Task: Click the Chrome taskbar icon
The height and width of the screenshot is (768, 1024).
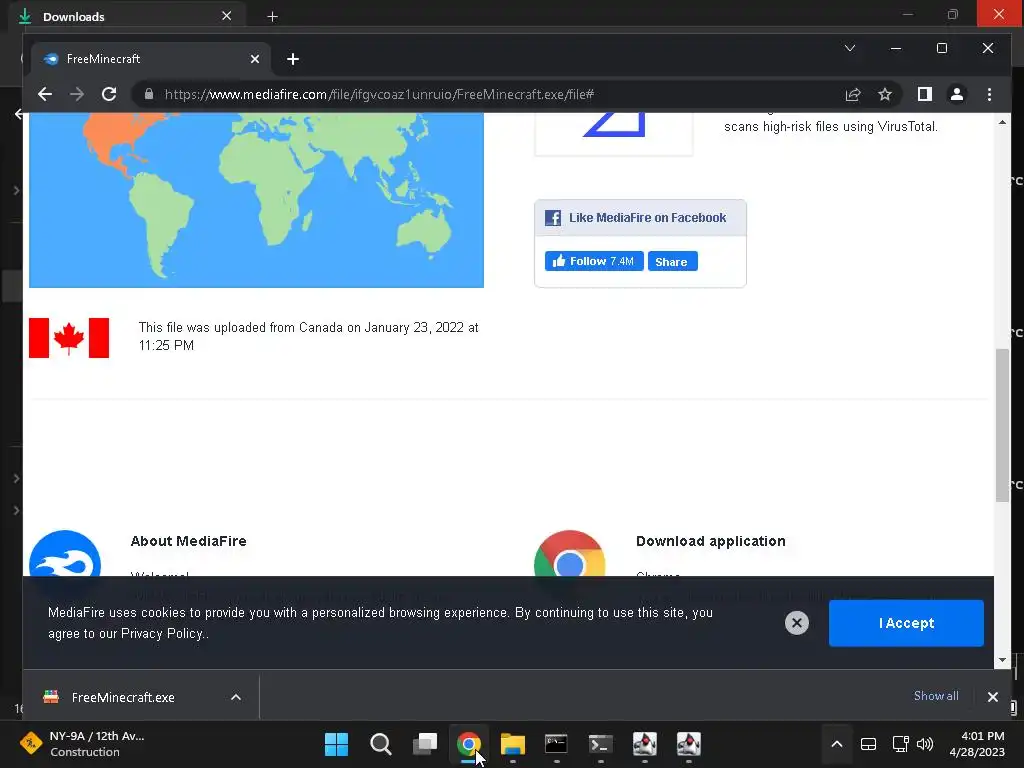Action: coord(469,744)
